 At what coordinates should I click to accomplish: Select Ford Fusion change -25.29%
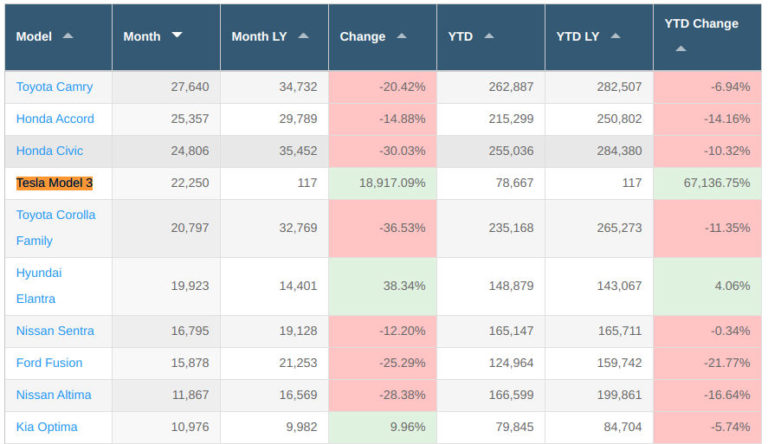point(402,363)
